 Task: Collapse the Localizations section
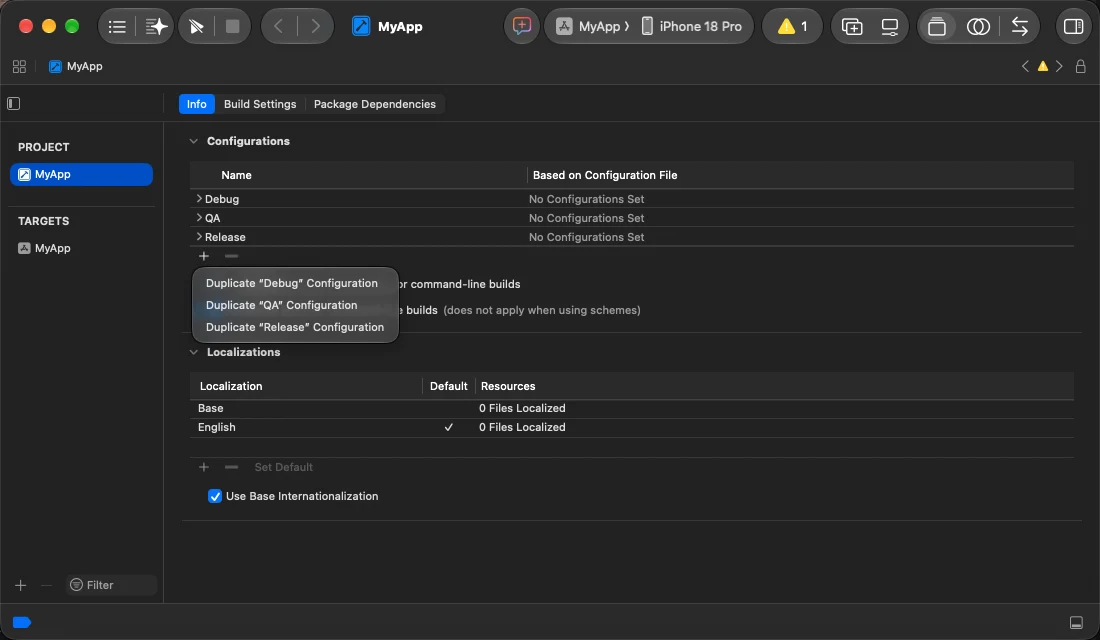click(194, 352)
